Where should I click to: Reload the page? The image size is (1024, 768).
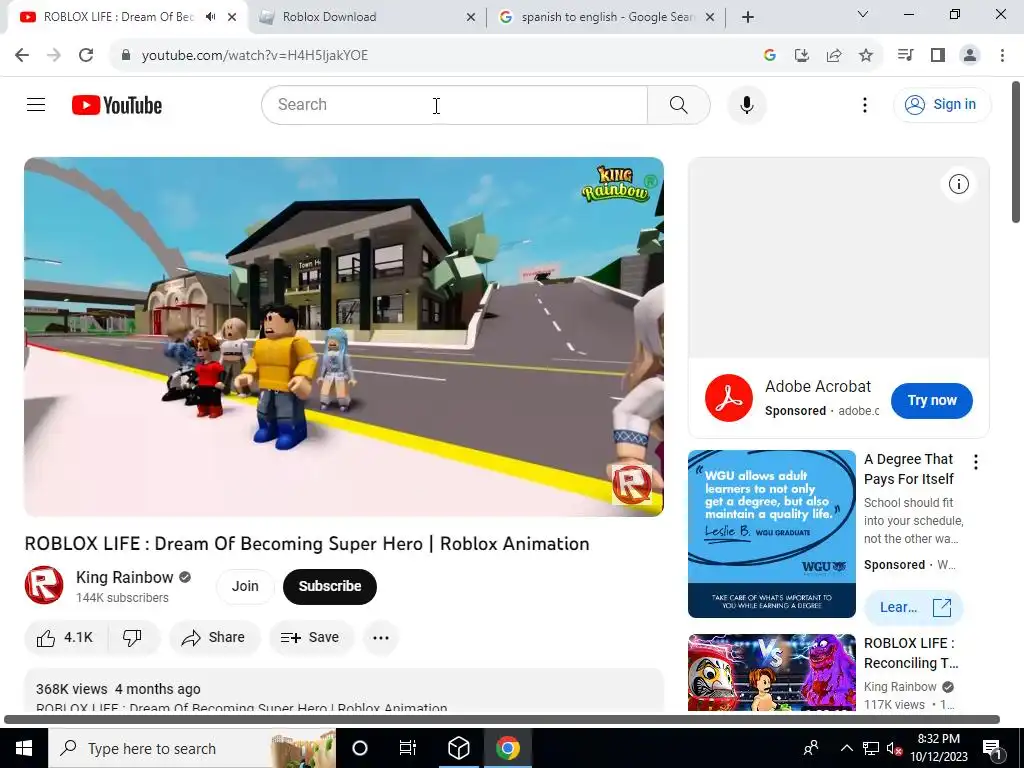[x=86, y=55]
